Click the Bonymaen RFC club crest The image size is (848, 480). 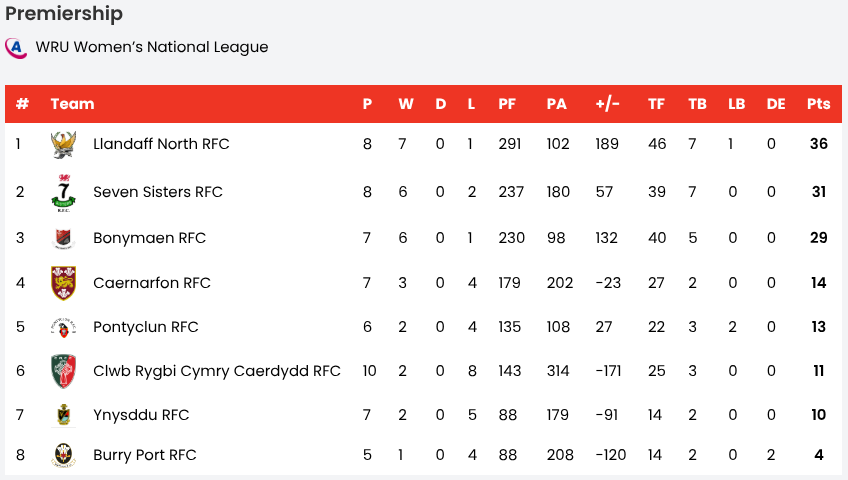pyautogui.click(x=64, y=239)
